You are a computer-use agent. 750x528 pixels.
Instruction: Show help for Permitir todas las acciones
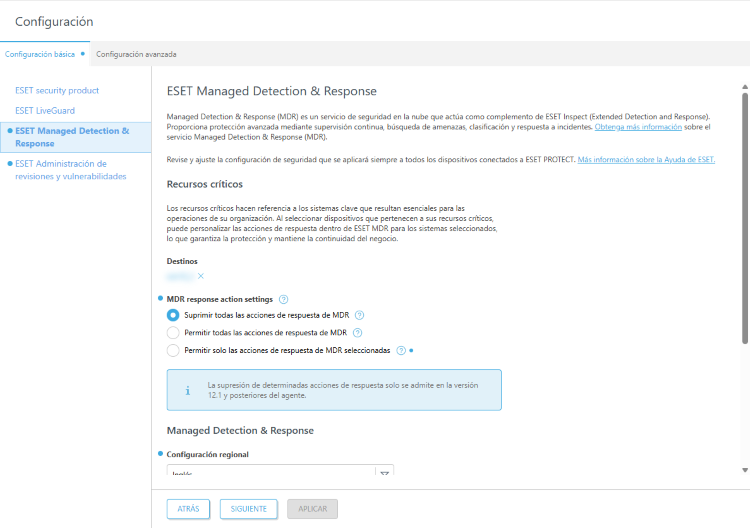click(x=357, y=333)
